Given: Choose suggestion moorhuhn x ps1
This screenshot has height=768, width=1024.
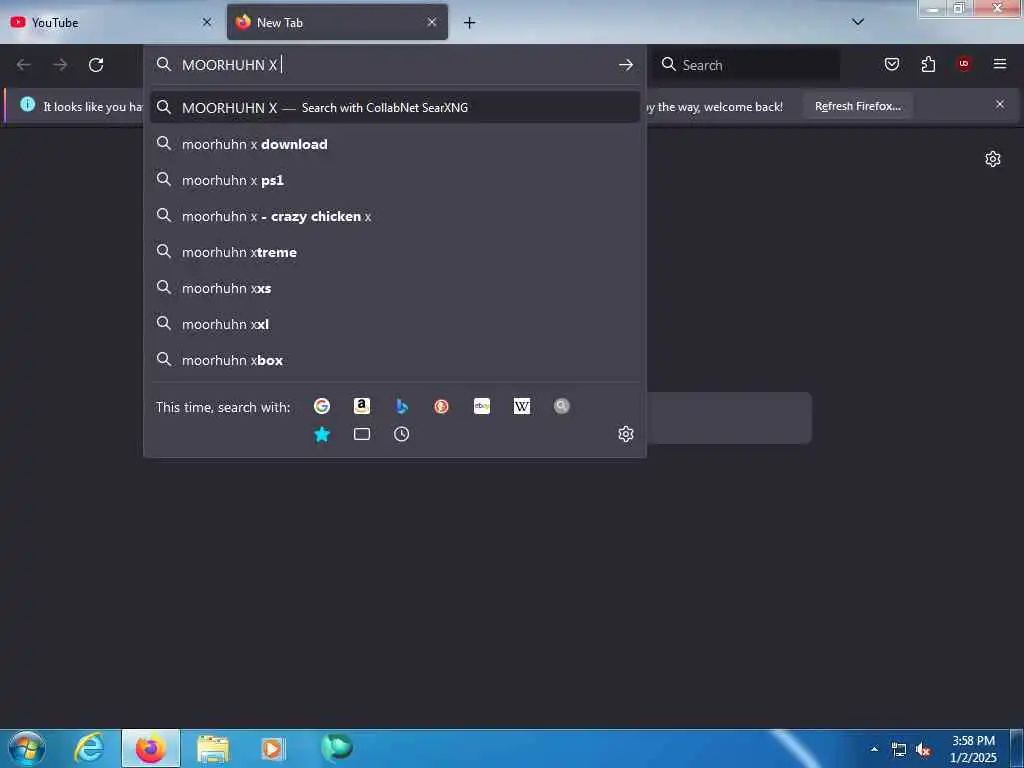Looking at the screenshot, I should pyautogui.click(x=394, y=180).
